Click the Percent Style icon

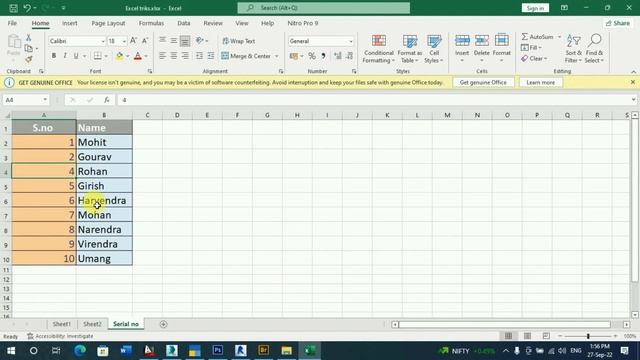tap(312, 56)
